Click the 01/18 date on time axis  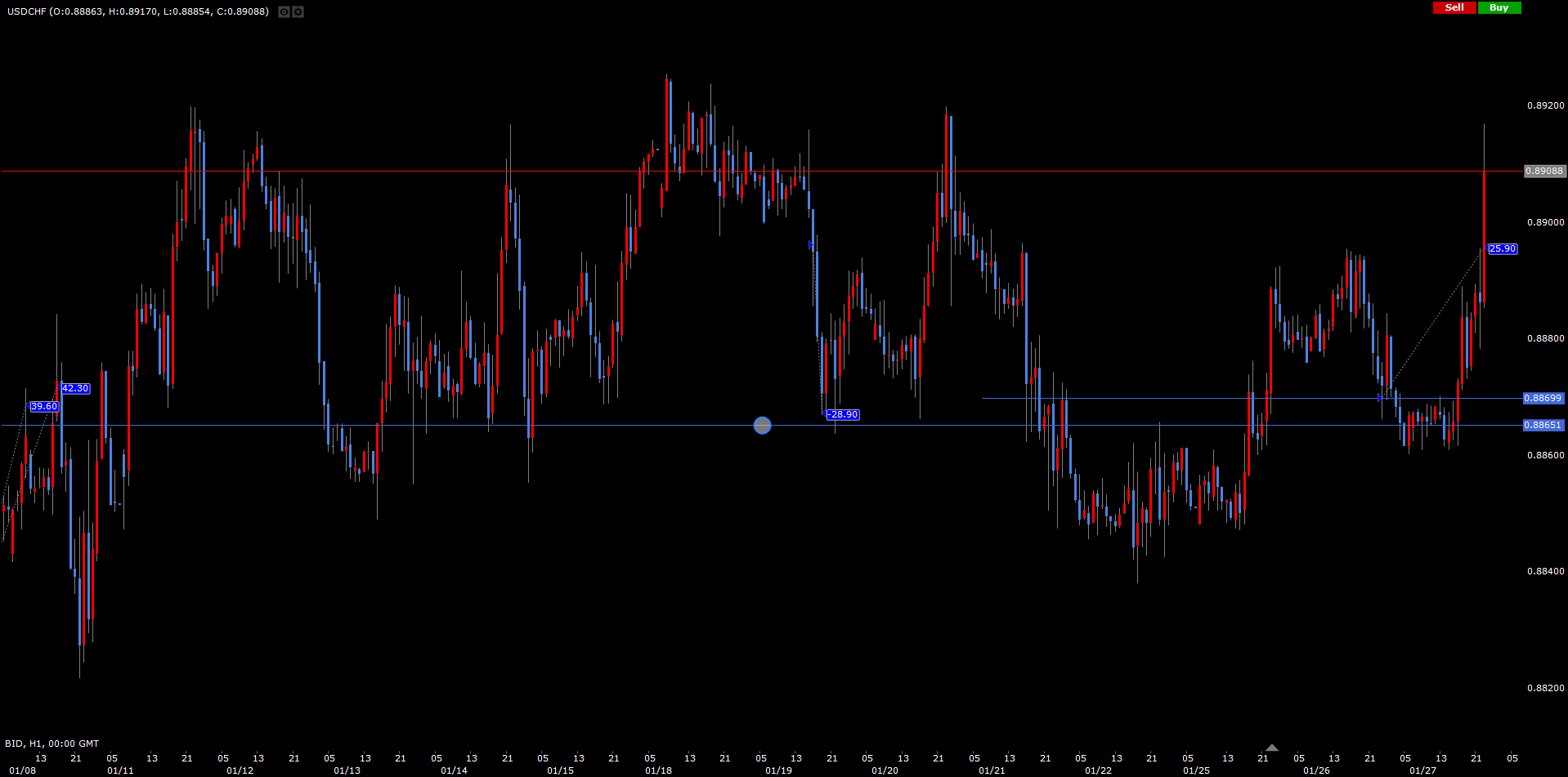(x=658, y=770)
